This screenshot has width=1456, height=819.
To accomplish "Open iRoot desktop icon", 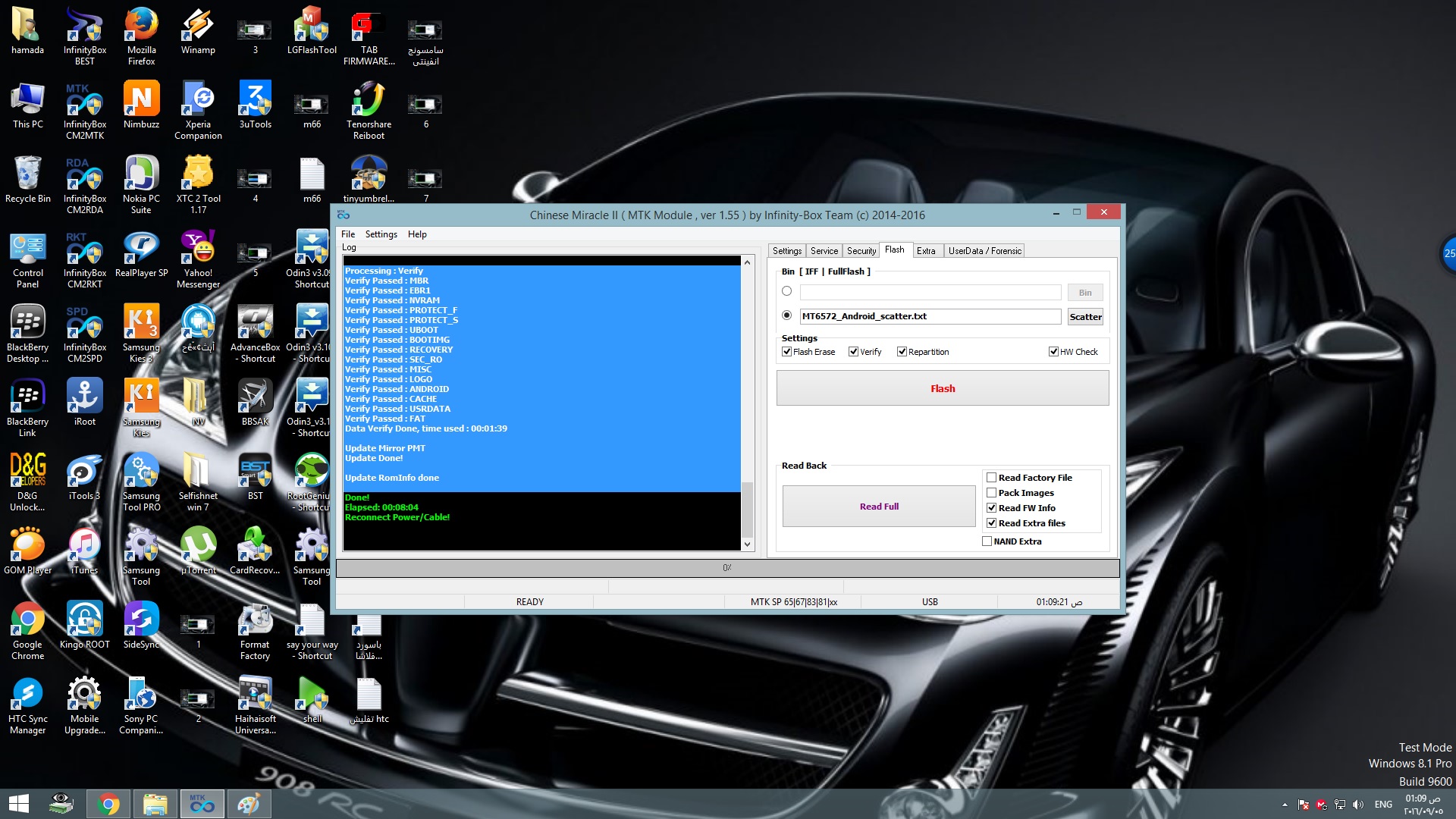I will click(x=84, y=403).
